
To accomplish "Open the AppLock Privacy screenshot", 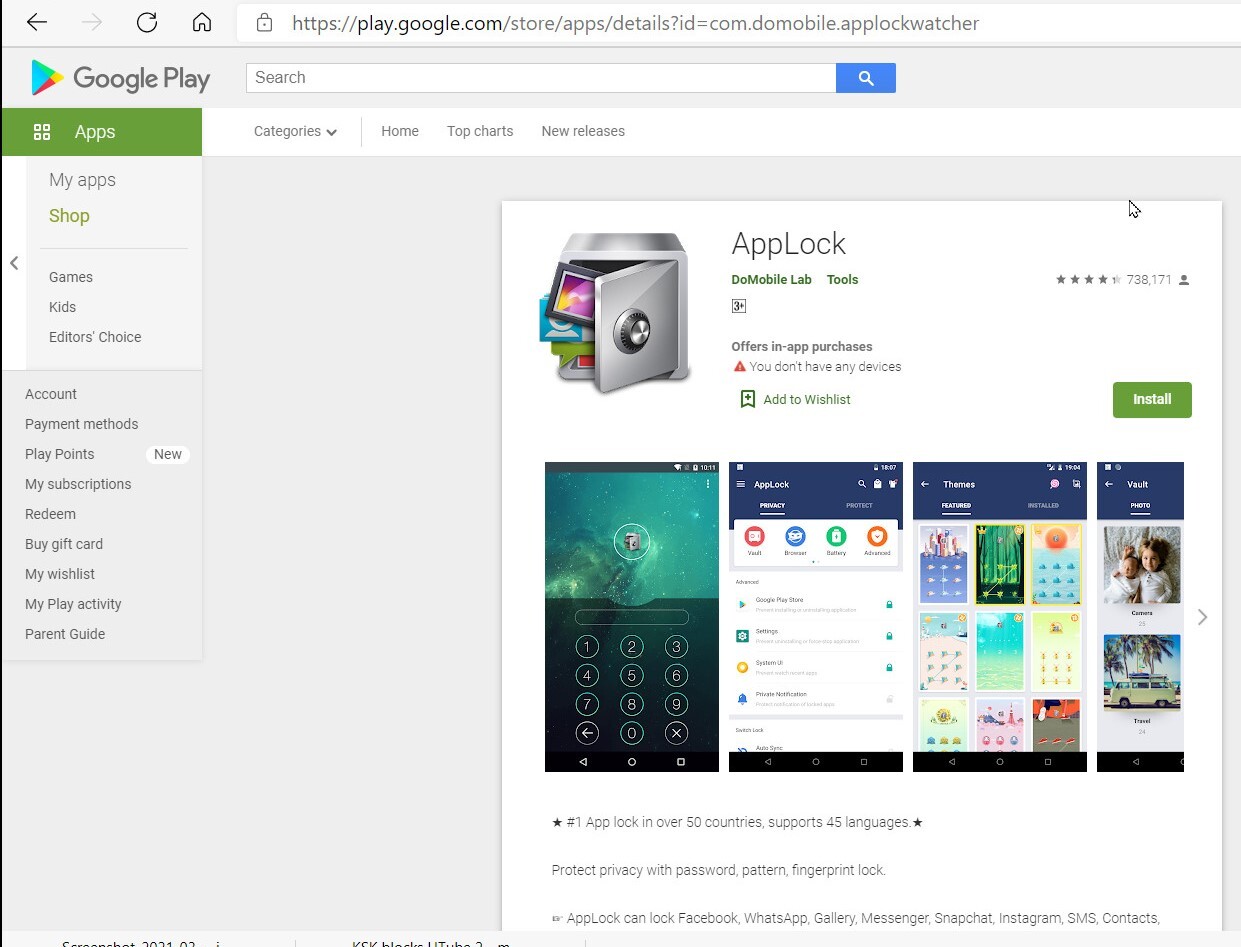I will click(816, 617).
